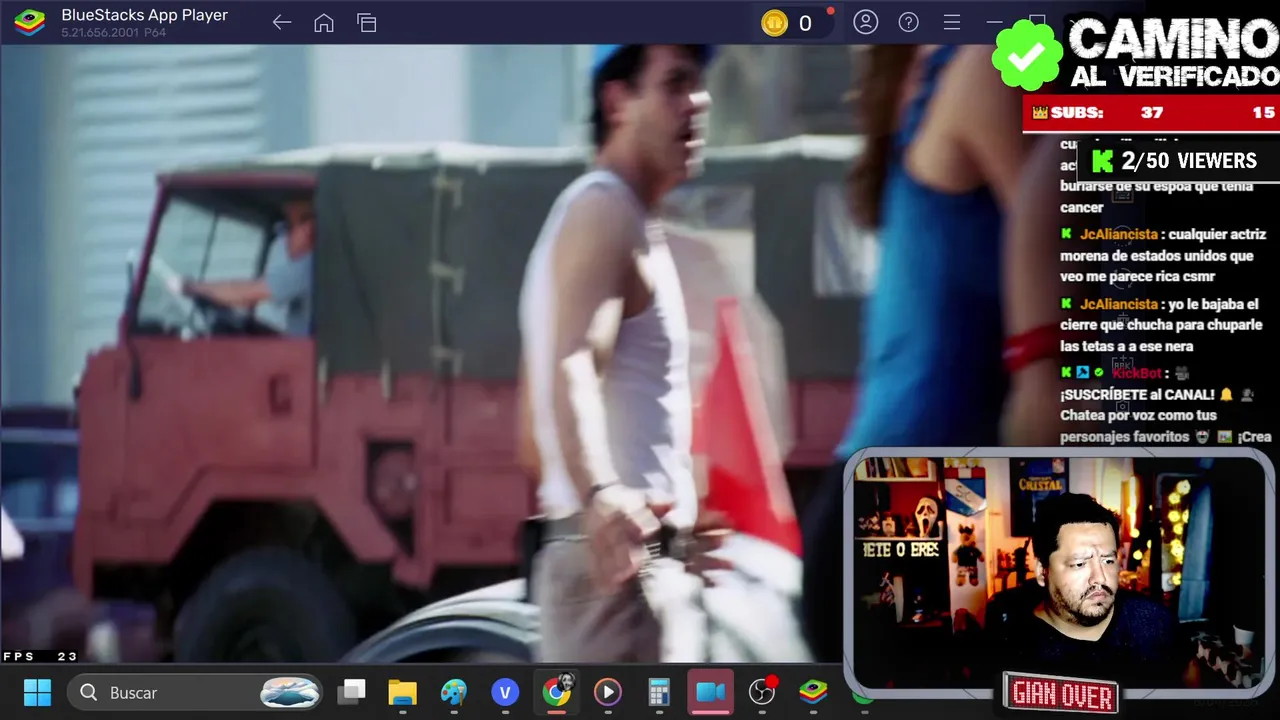Switch to BlueStacks taskbar icon
The image size is (1280, 720).
(813, 692)
